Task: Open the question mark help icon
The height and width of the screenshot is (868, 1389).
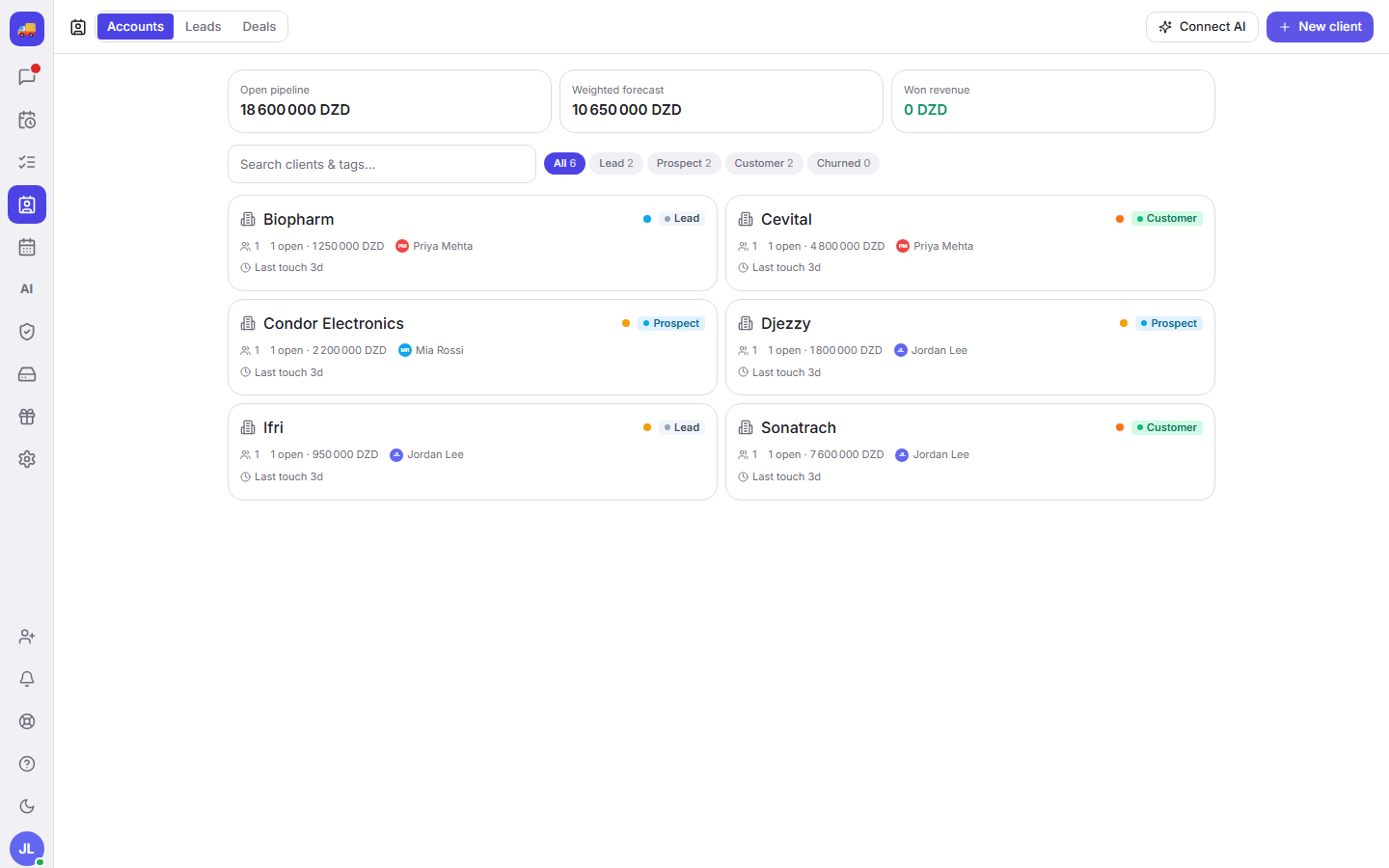Action: tap(27, 764)
